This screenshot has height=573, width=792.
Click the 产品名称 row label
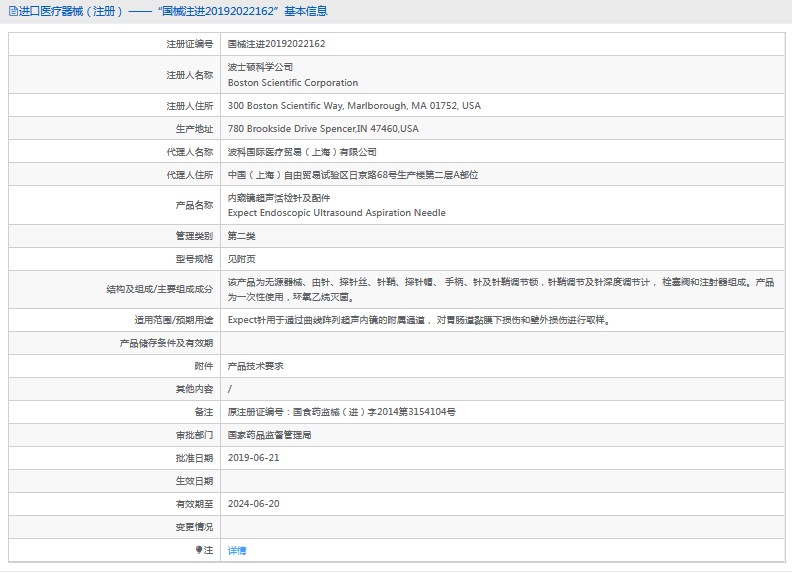click(194, 205)
